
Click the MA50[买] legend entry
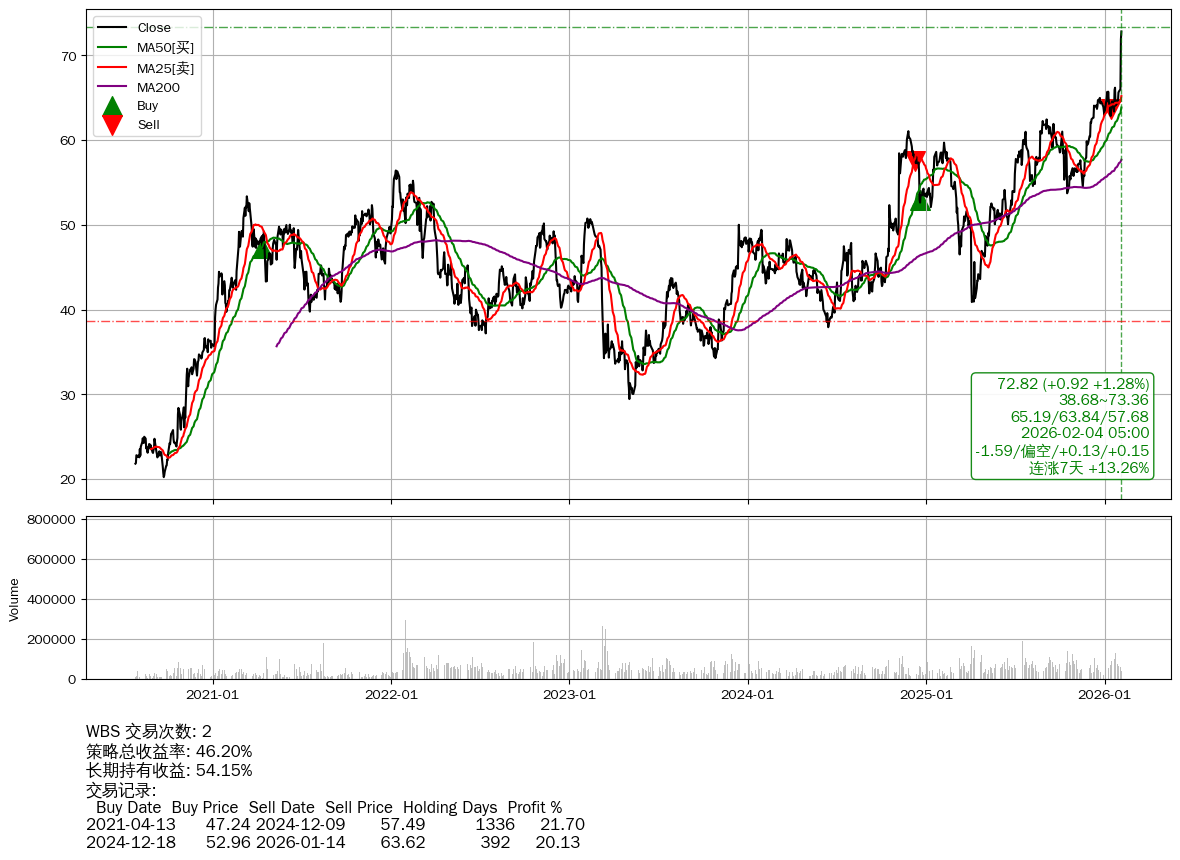165,48
